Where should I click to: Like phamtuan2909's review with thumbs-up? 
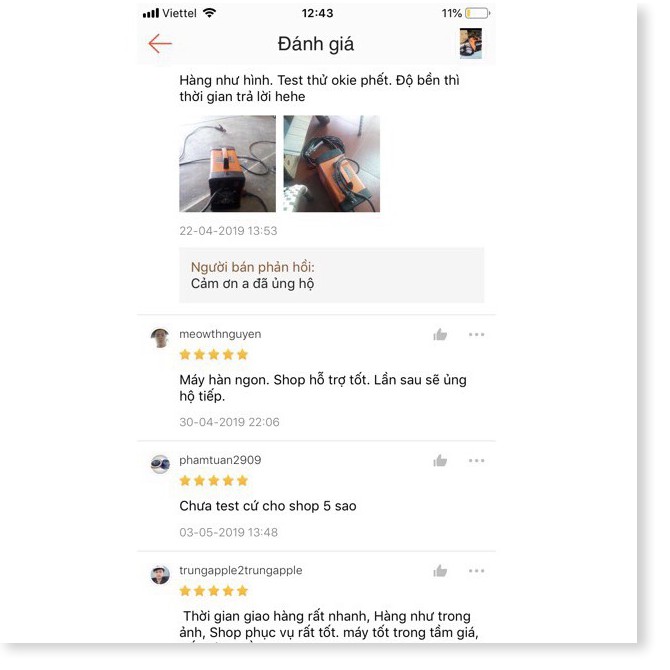pos(440,461)
